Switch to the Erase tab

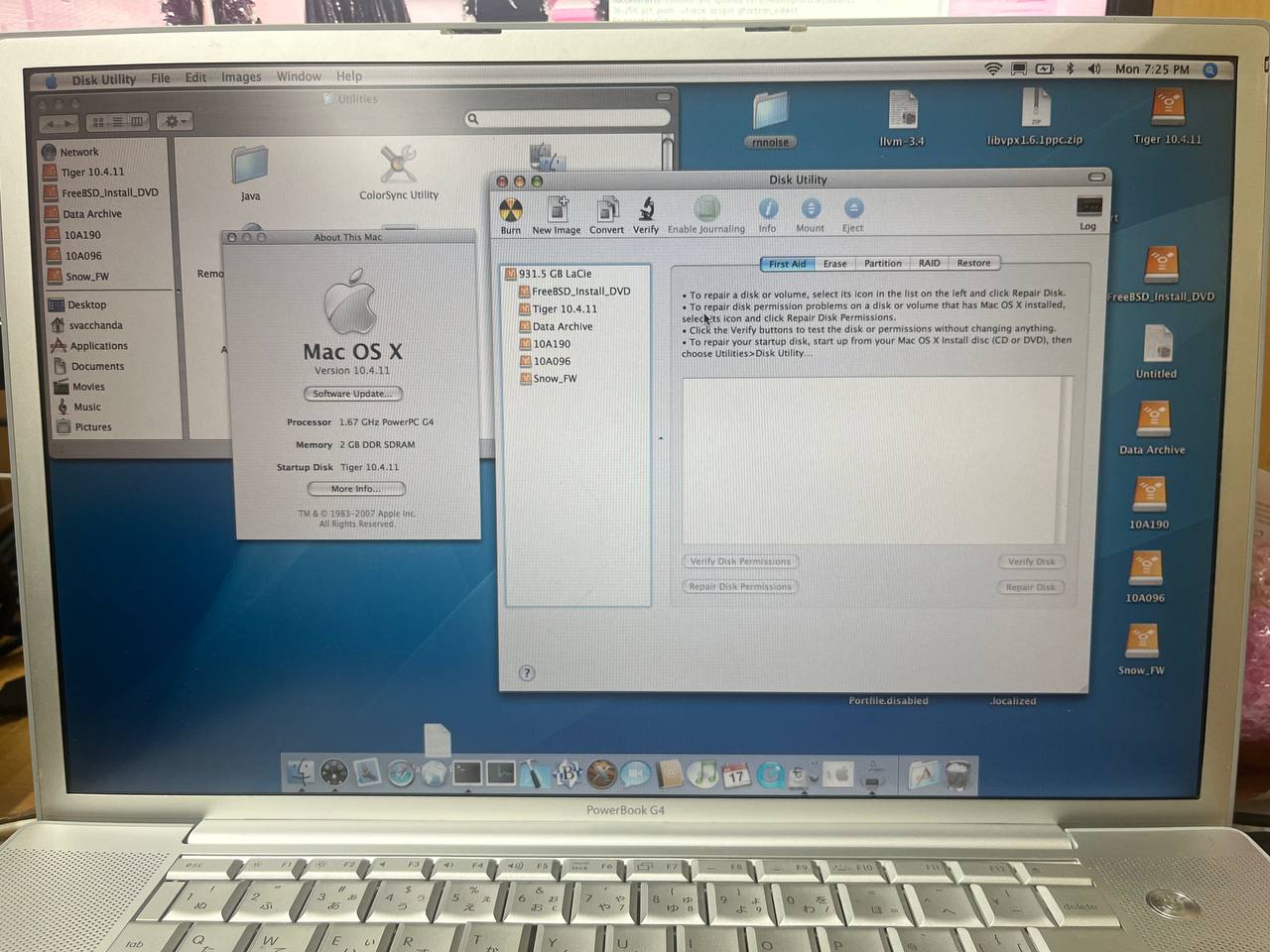click(x=835, y=264)
